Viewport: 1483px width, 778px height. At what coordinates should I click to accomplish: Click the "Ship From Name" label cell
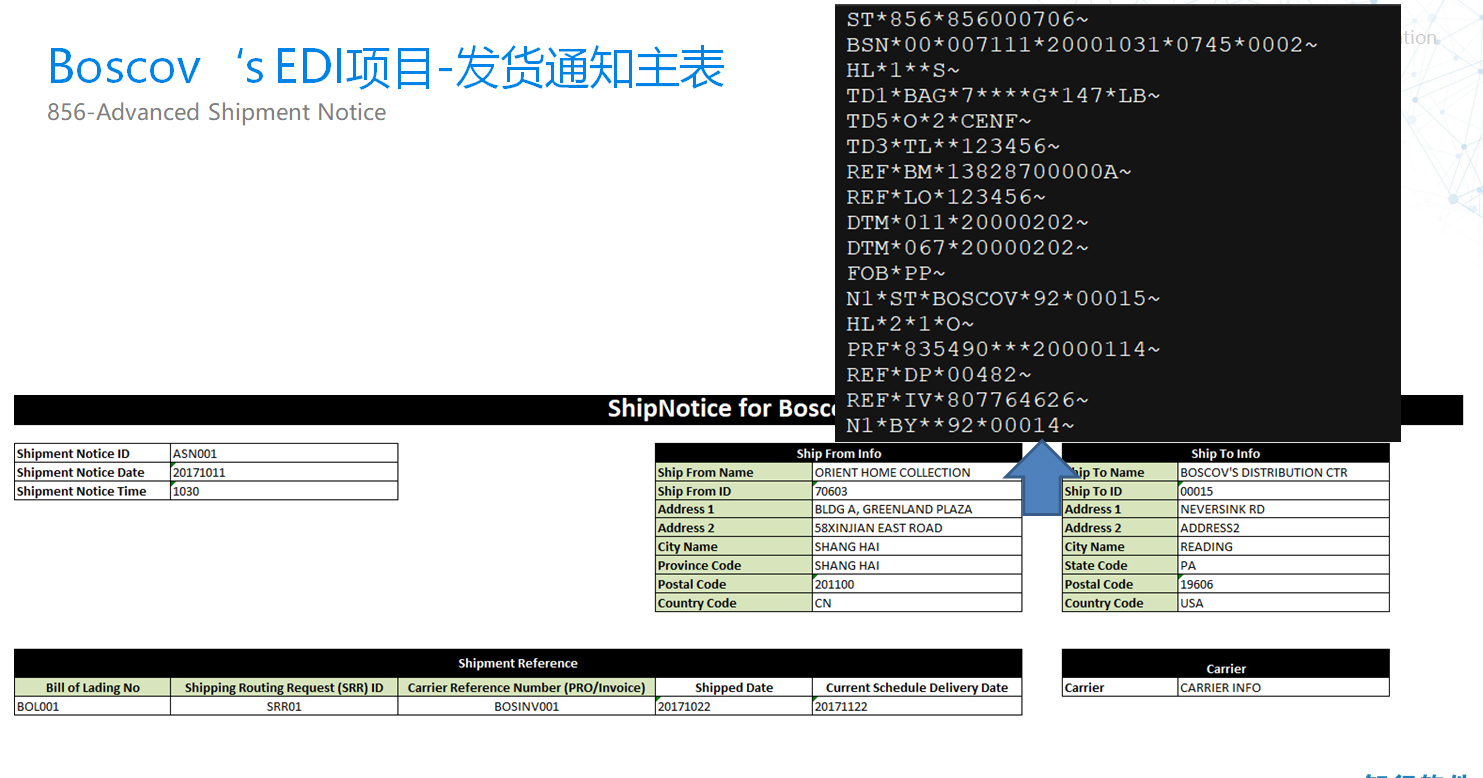734,473
